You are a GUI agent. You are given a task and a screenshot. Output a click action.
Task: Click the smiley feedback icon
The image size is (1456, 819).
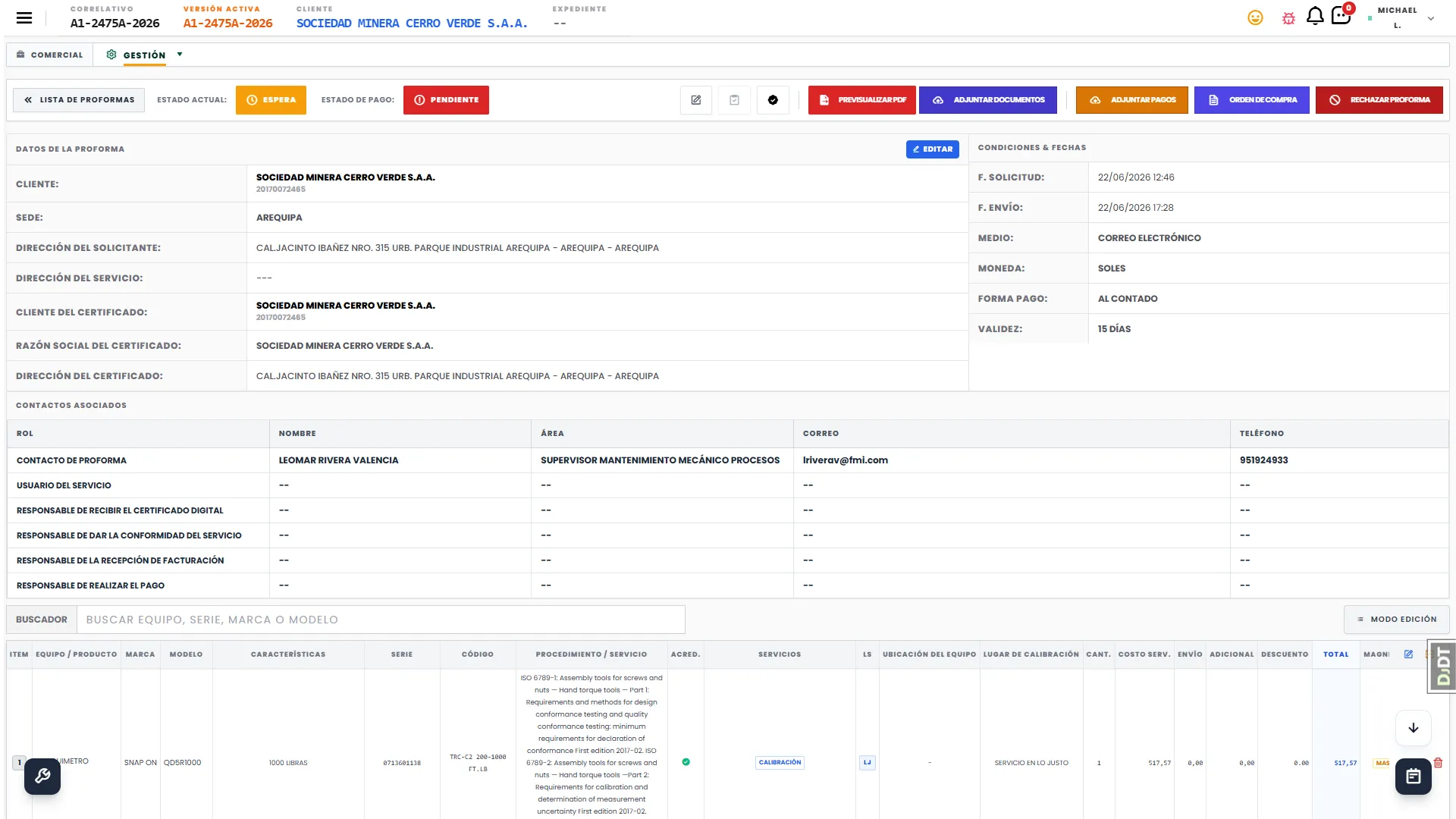point(1255,17)
